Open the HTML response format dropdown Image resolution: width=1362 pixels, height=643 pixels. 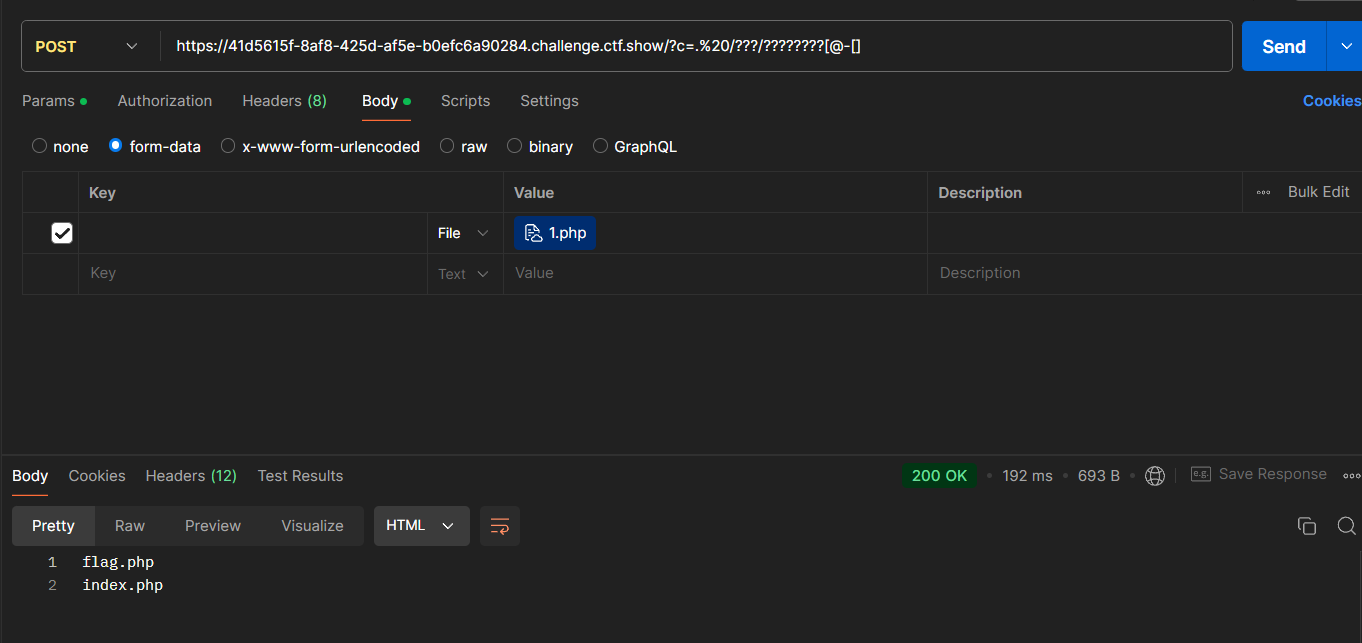click(421, 526)
